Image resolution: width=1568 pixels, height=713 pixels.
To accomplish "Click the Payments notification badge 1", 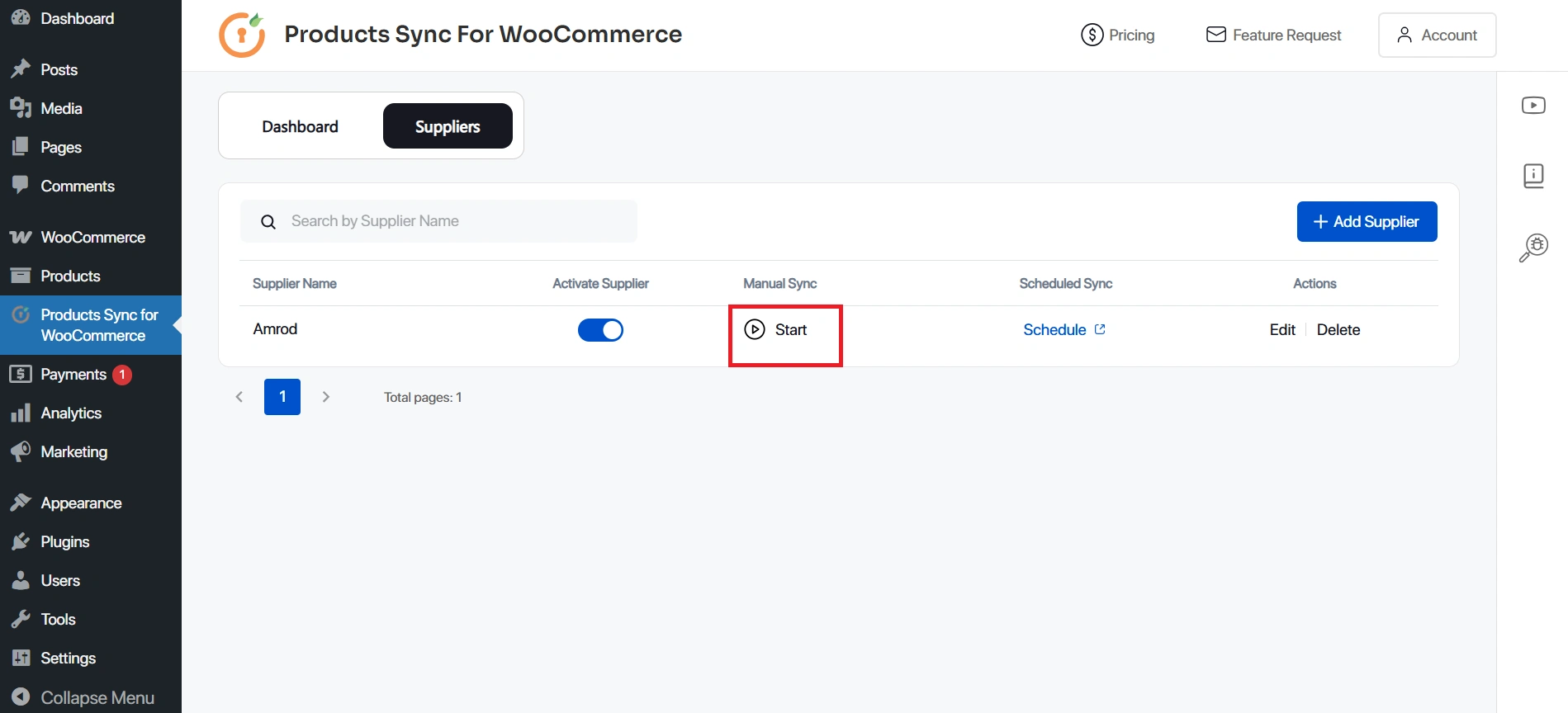I will pos(122,375).
